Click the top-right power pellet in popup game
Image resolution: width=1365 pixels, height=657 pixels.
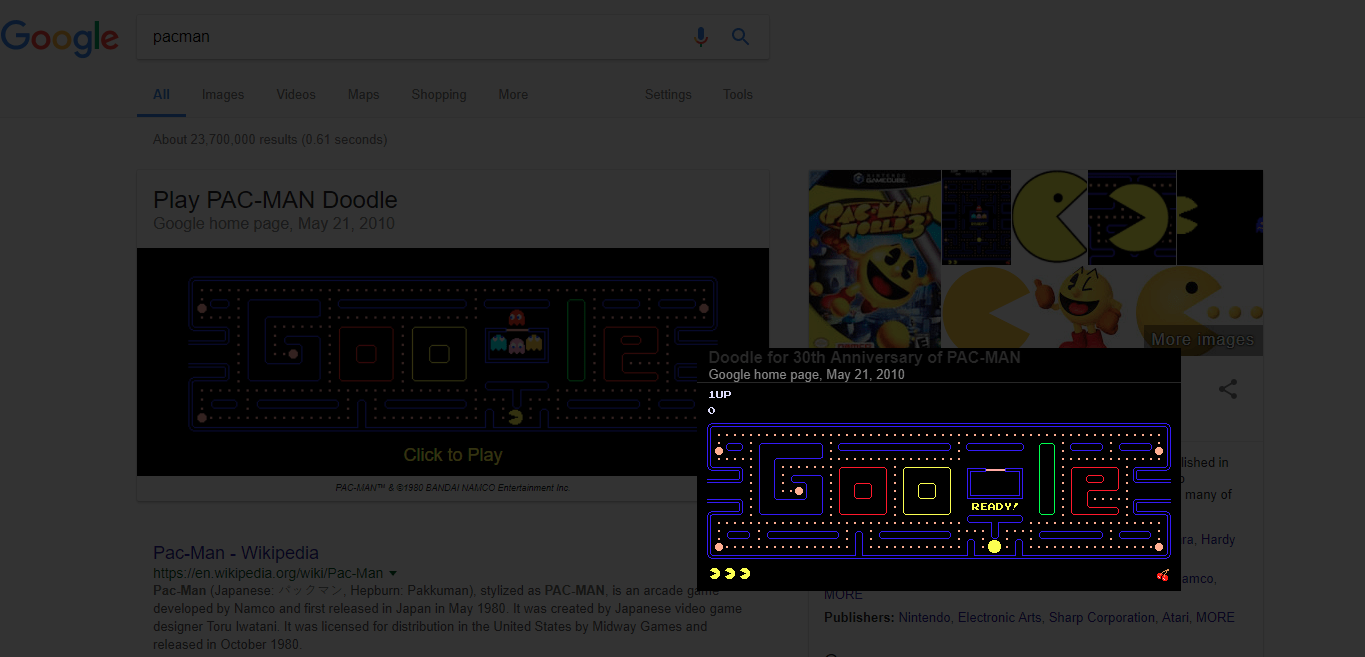[x=1159, y=451]
